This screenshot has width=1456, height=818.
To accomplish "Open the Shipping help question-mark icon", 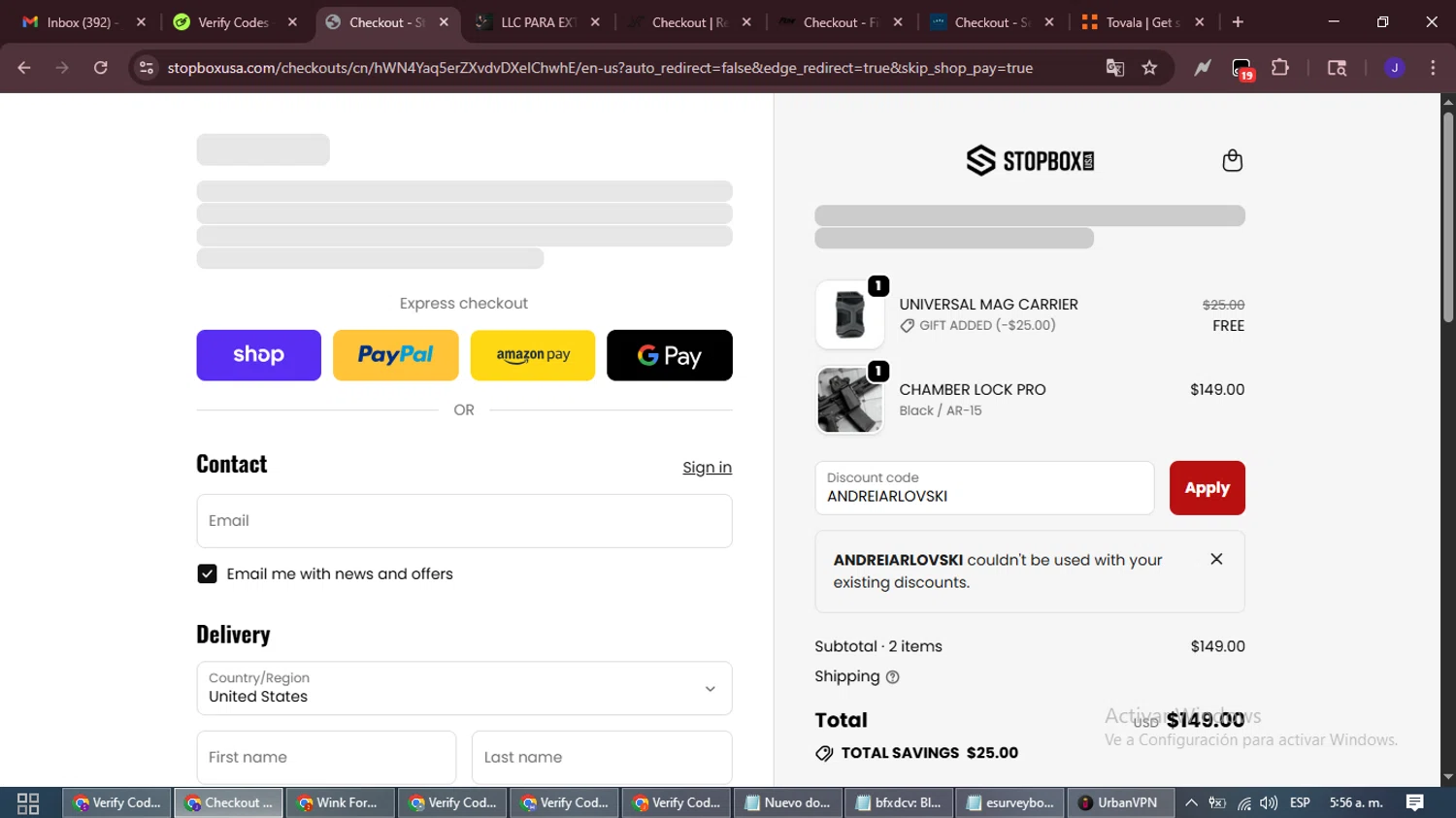I will [x=893, y=677].
